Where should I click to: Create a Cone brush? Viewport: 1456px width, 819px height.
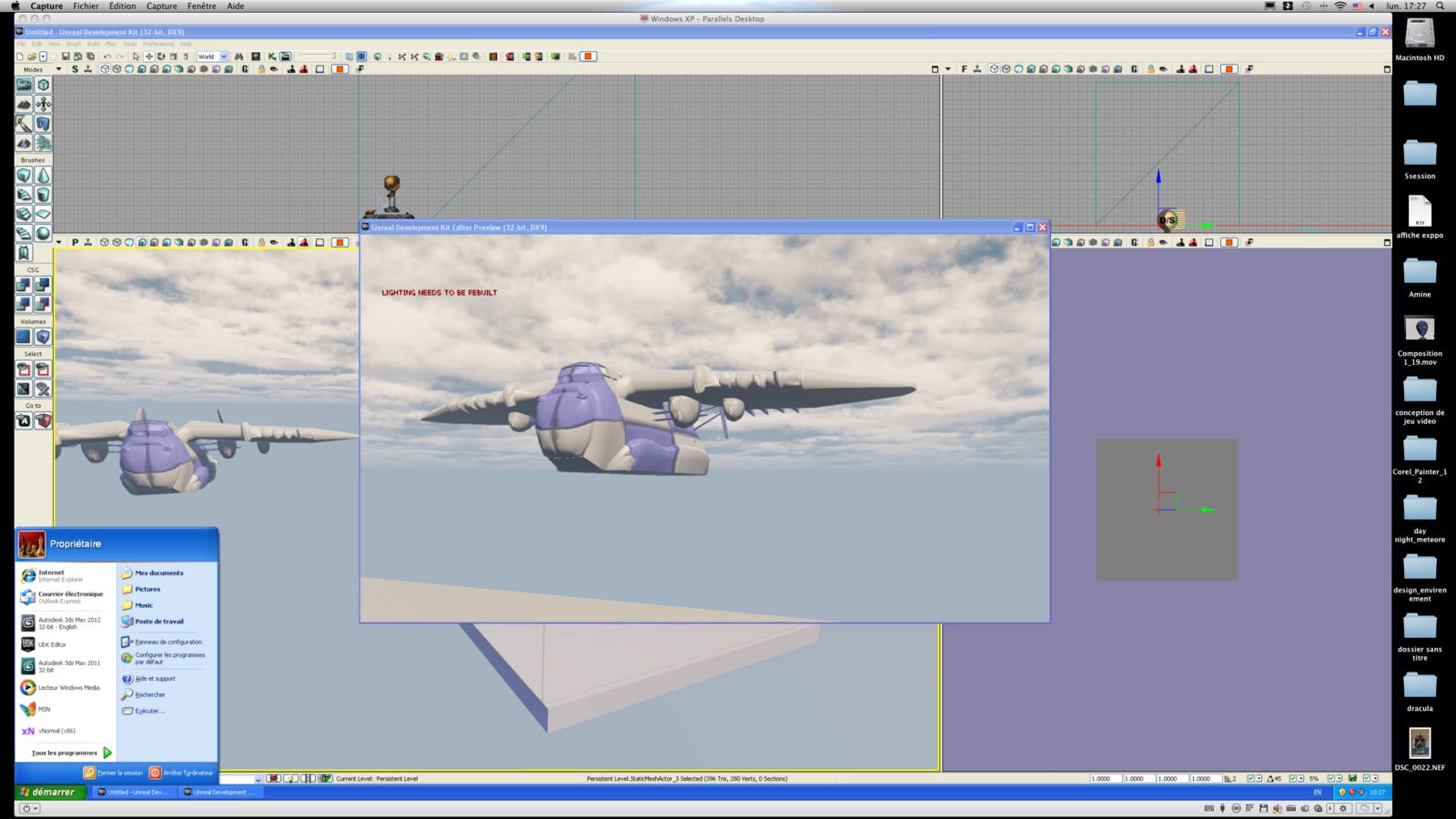43,176
